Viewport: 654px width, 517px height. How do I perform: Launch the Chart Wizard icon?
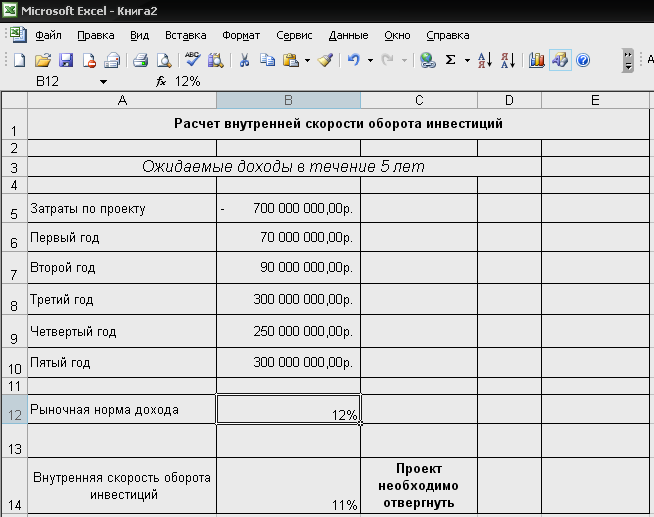pos(536,60)
